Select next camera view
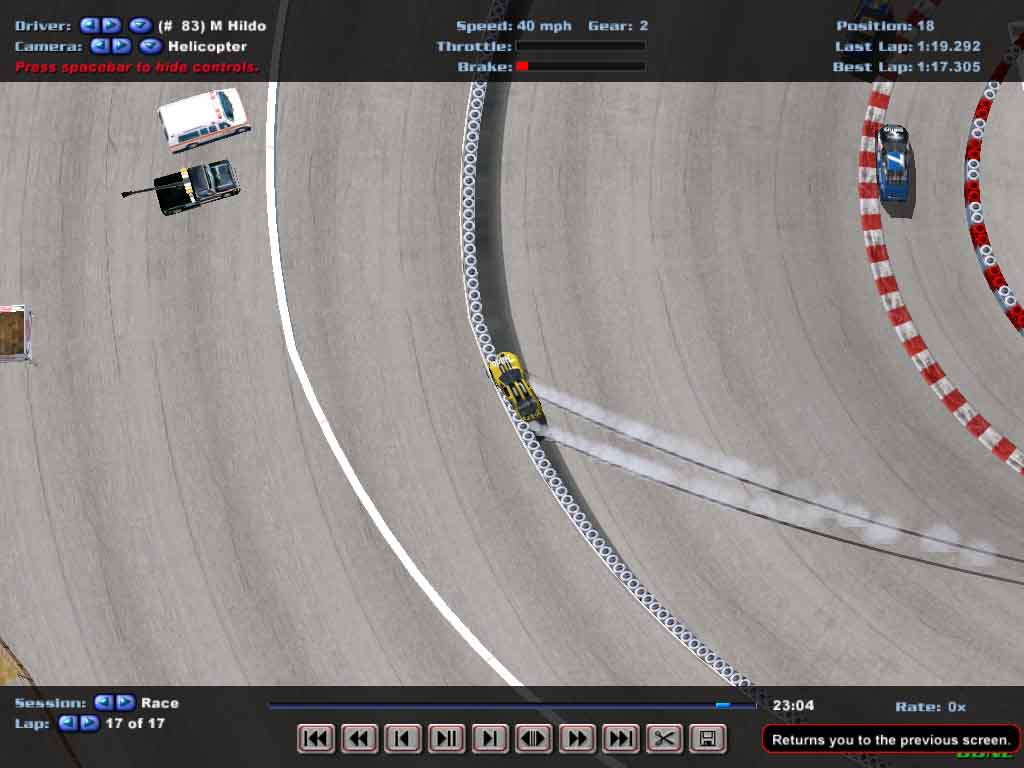 tap(120, 46)
